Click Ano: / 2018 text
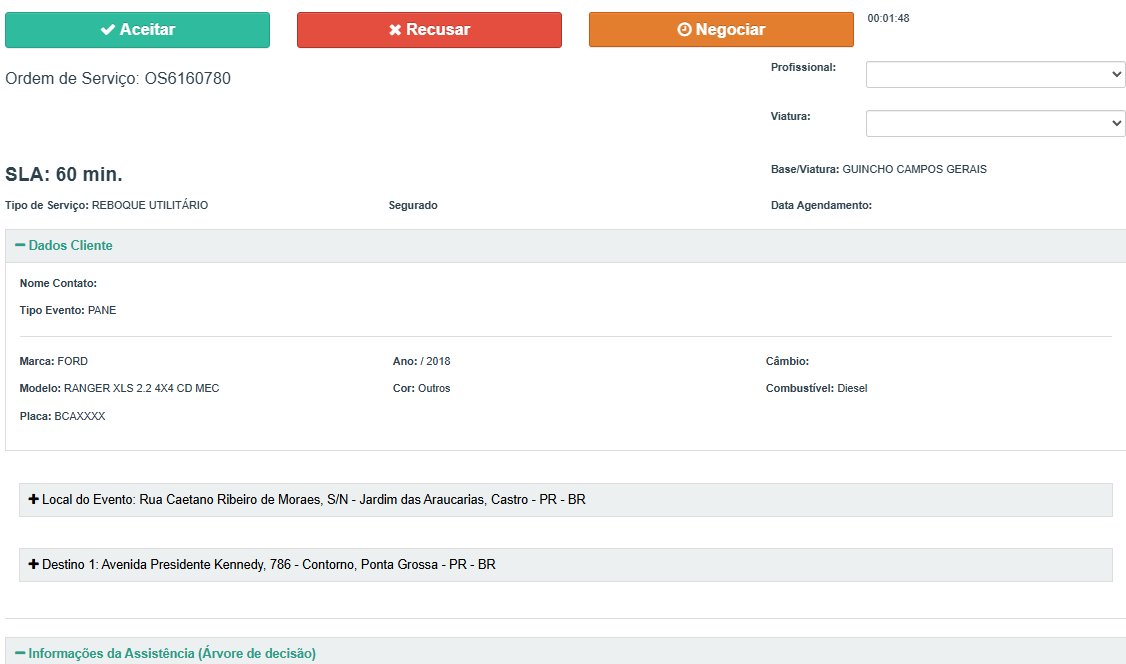Screen dimensions: 1126x664 tap(422, 361)
